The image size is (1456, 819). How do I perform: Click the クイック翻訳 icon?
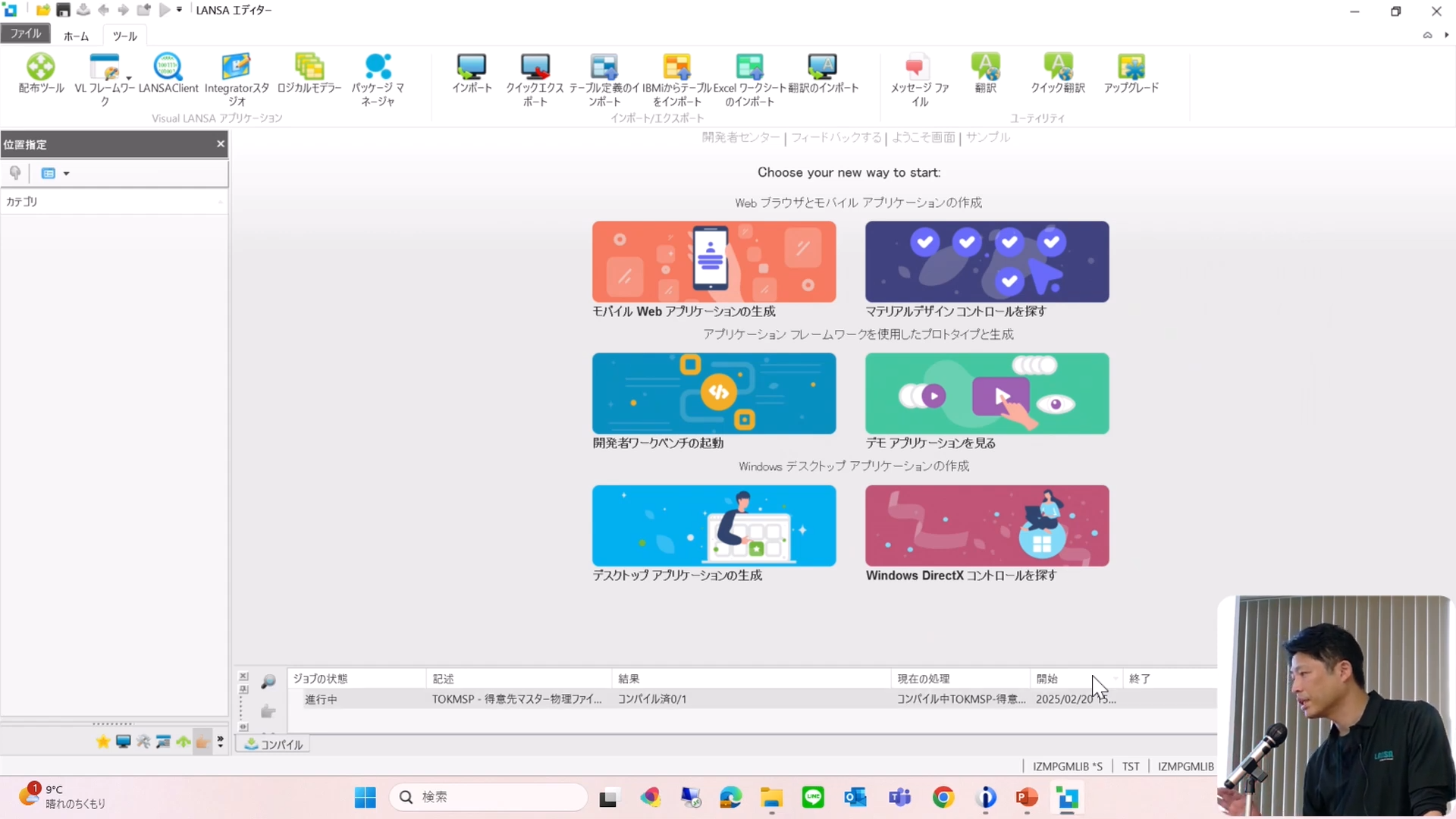tap(1058, 73)
